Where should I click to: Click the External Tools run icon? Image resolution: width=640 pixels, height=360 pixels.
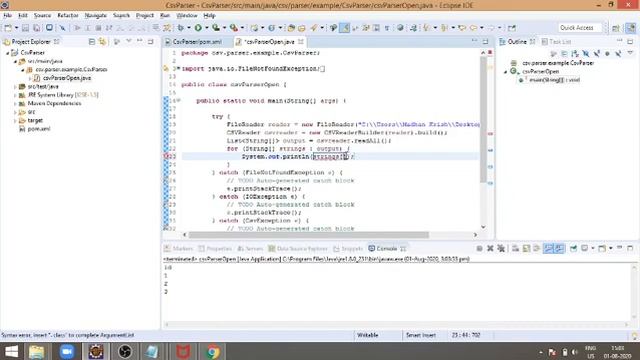(234, 28)
